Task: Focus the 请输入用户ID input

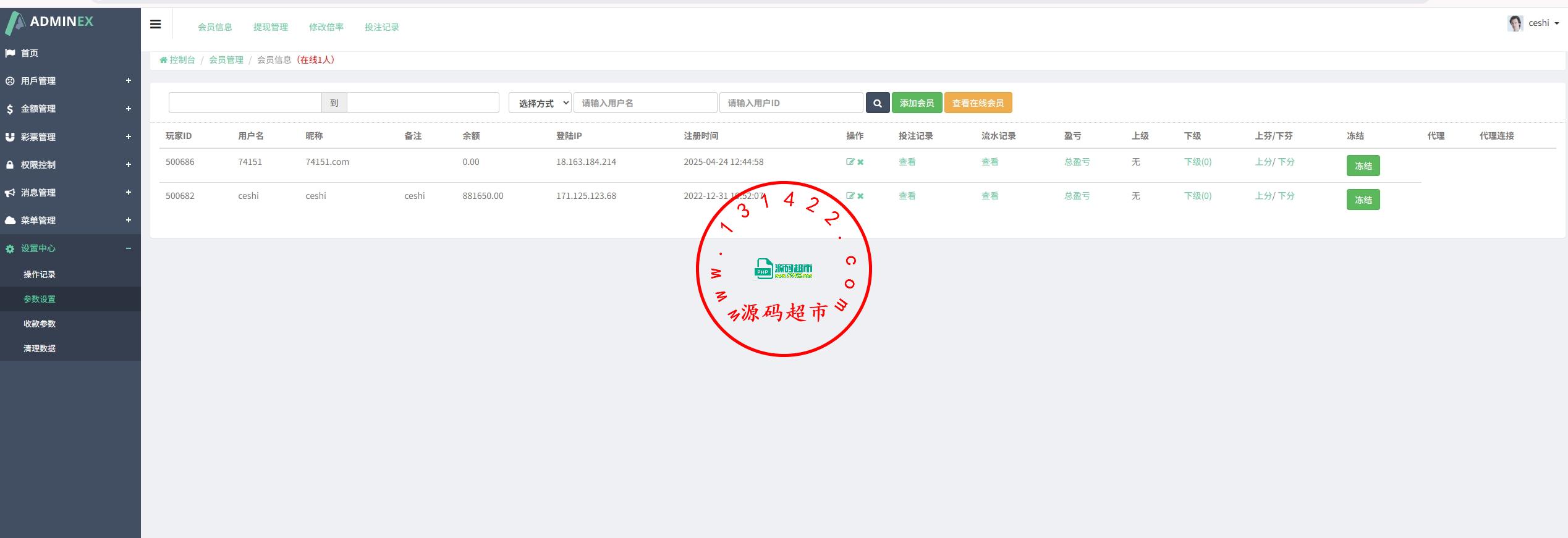Action: click(791, 103)
